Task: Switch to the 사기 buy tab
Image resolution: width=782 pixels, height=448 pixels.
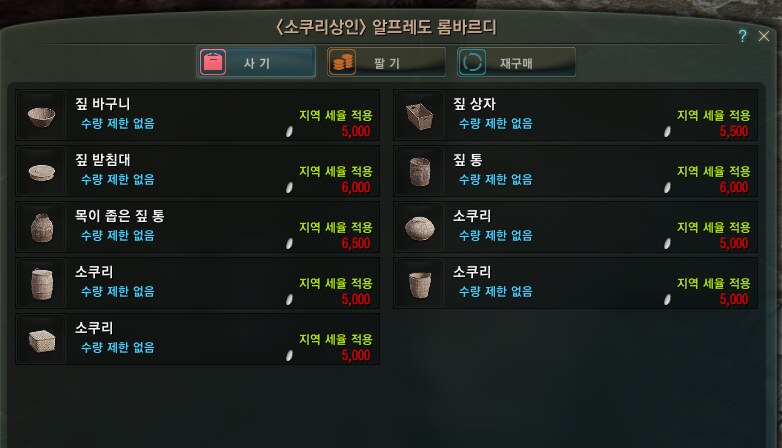Action: coord(256,62)
